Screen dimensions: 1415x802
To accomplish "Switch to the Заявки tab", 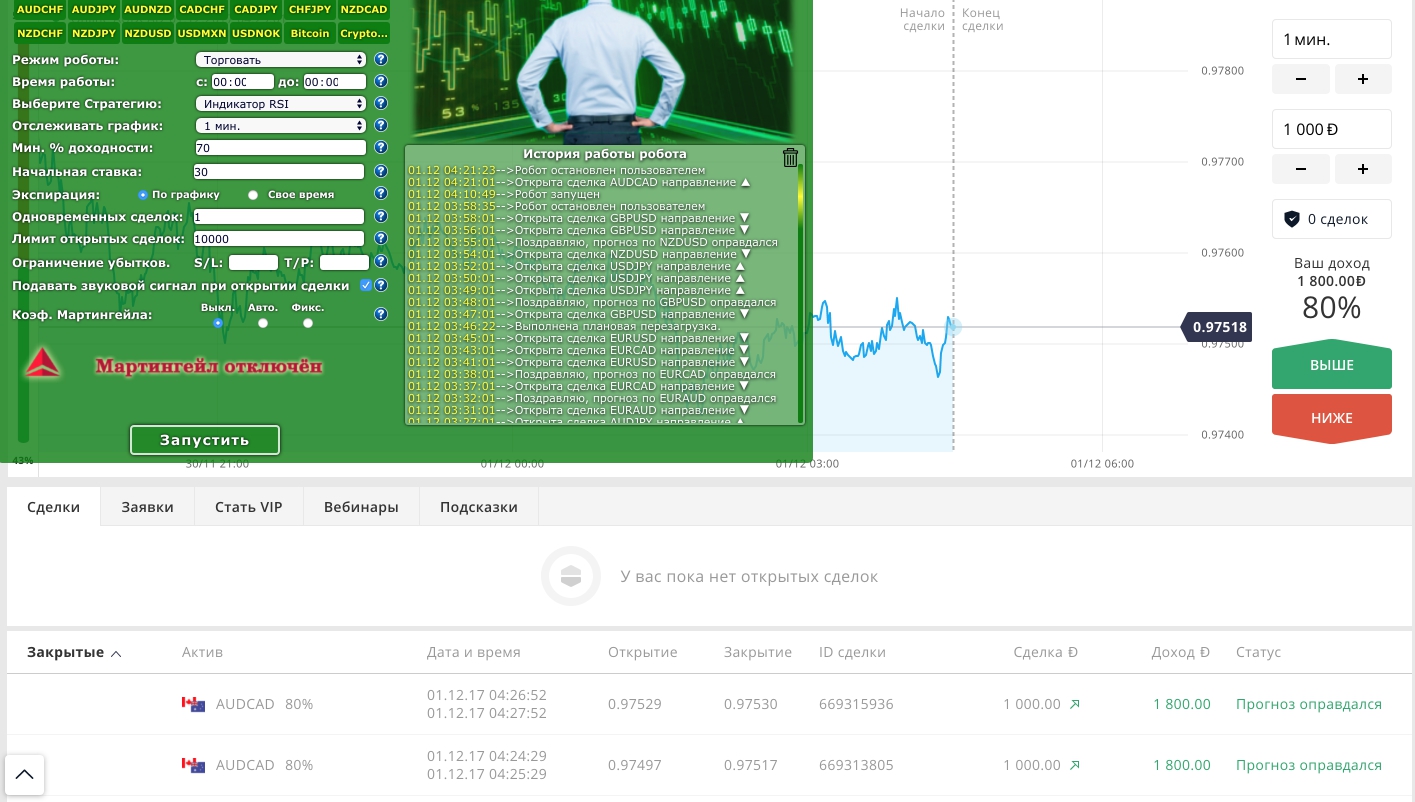I will 147,507.
